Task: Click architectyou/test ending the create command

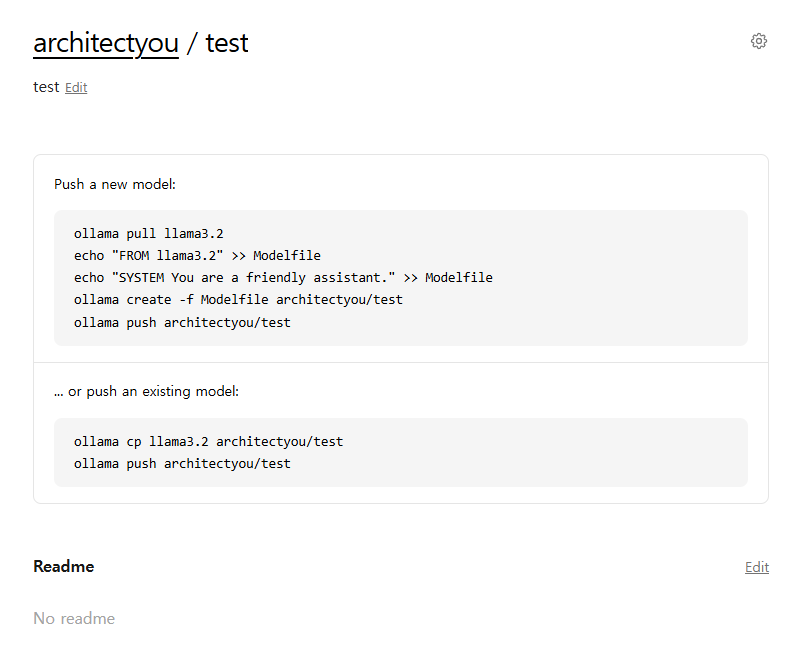Action: tap(339, 300)
